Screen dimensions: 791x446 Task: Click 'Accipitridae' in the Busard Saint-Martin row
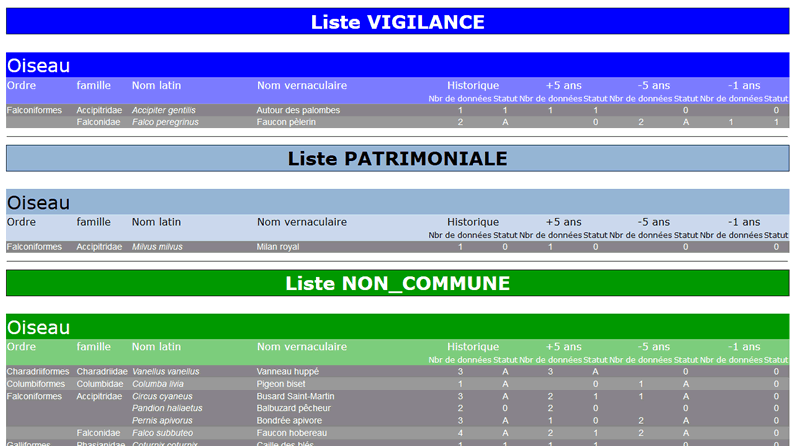[99, 396]
